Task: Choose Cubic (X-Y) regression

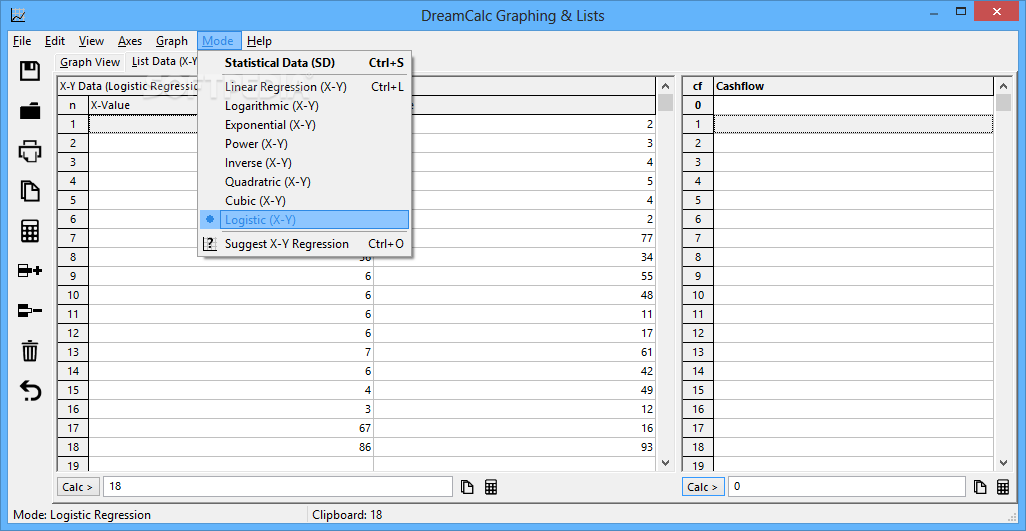Action: [305, 200]
